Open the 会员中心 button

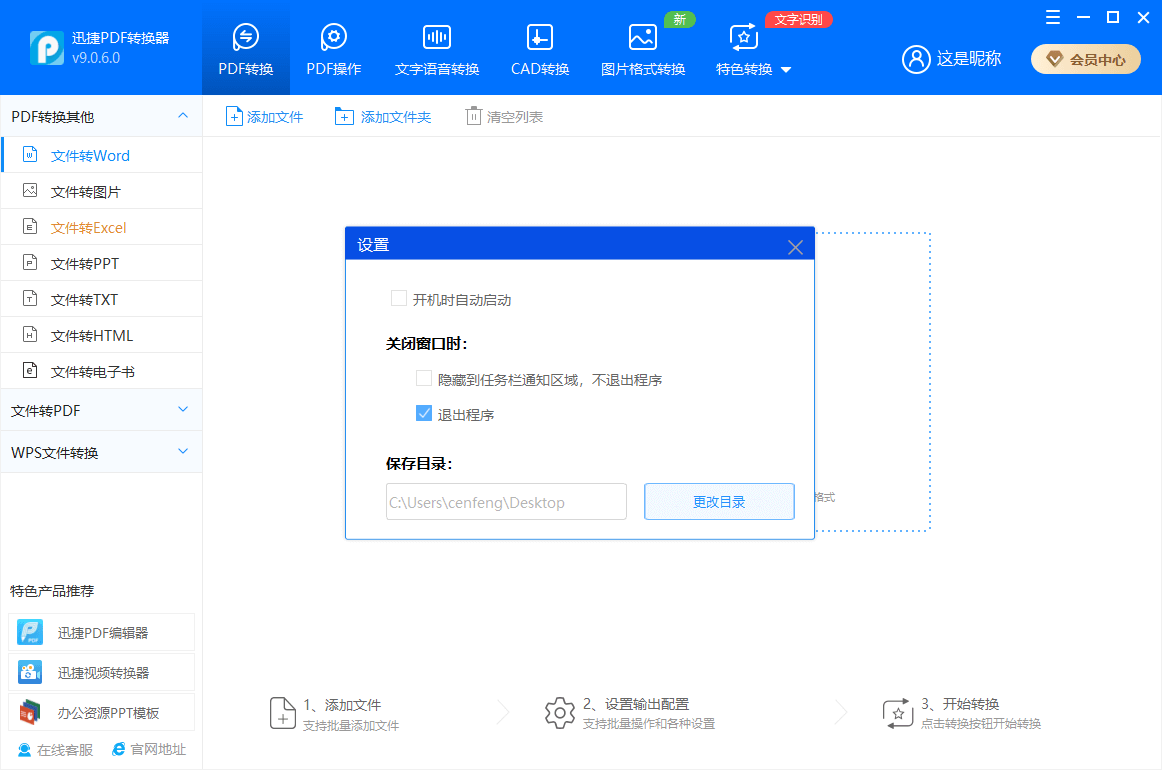tap(1085, 59)
